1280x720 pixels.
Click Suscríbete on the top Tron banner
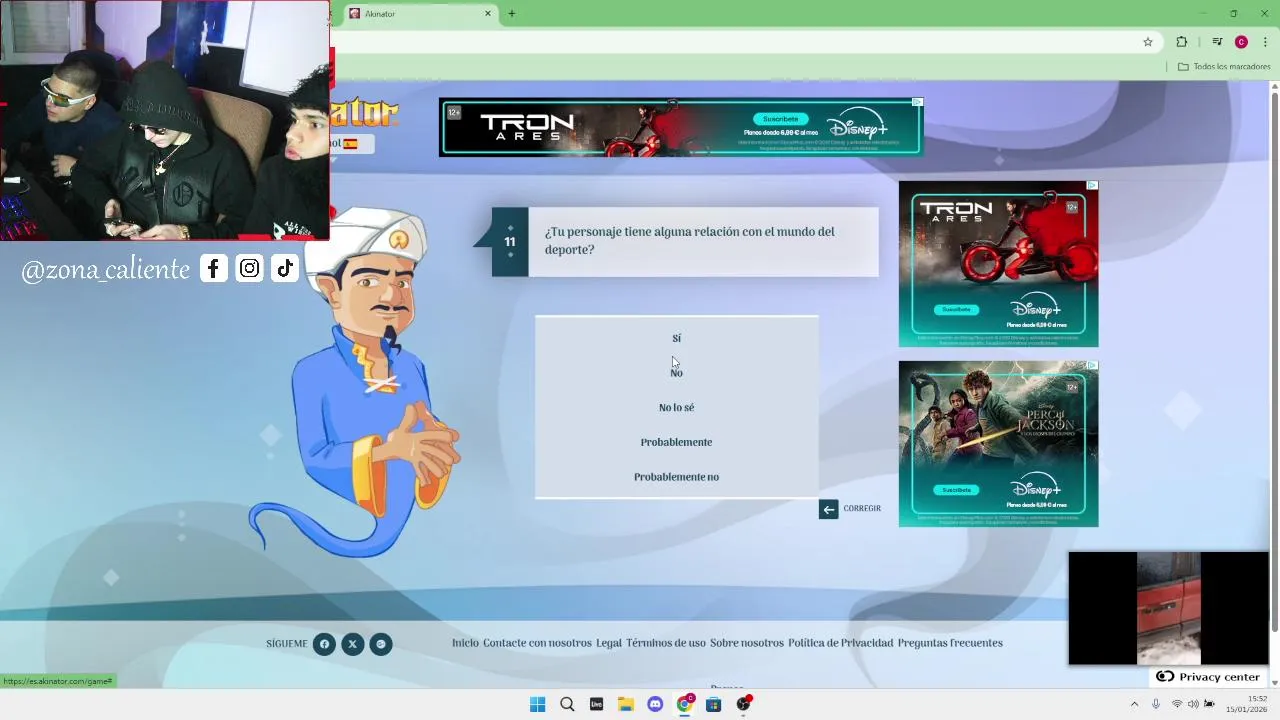[781, 119]
